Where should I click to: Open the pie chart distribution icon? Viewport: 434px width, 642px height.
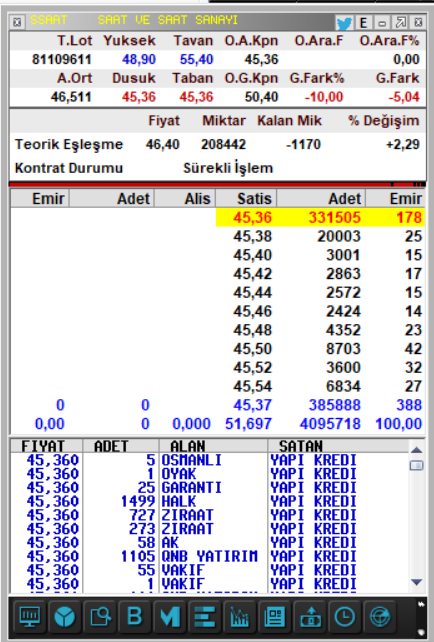[x=65, y=617]
